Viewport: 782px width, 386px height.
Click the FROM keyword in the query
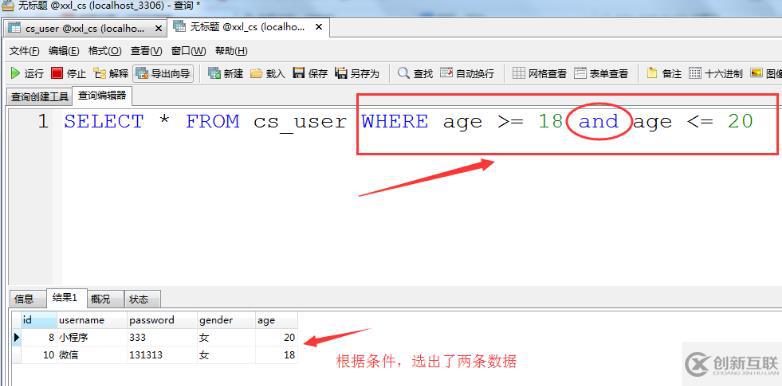pos(212,122)
